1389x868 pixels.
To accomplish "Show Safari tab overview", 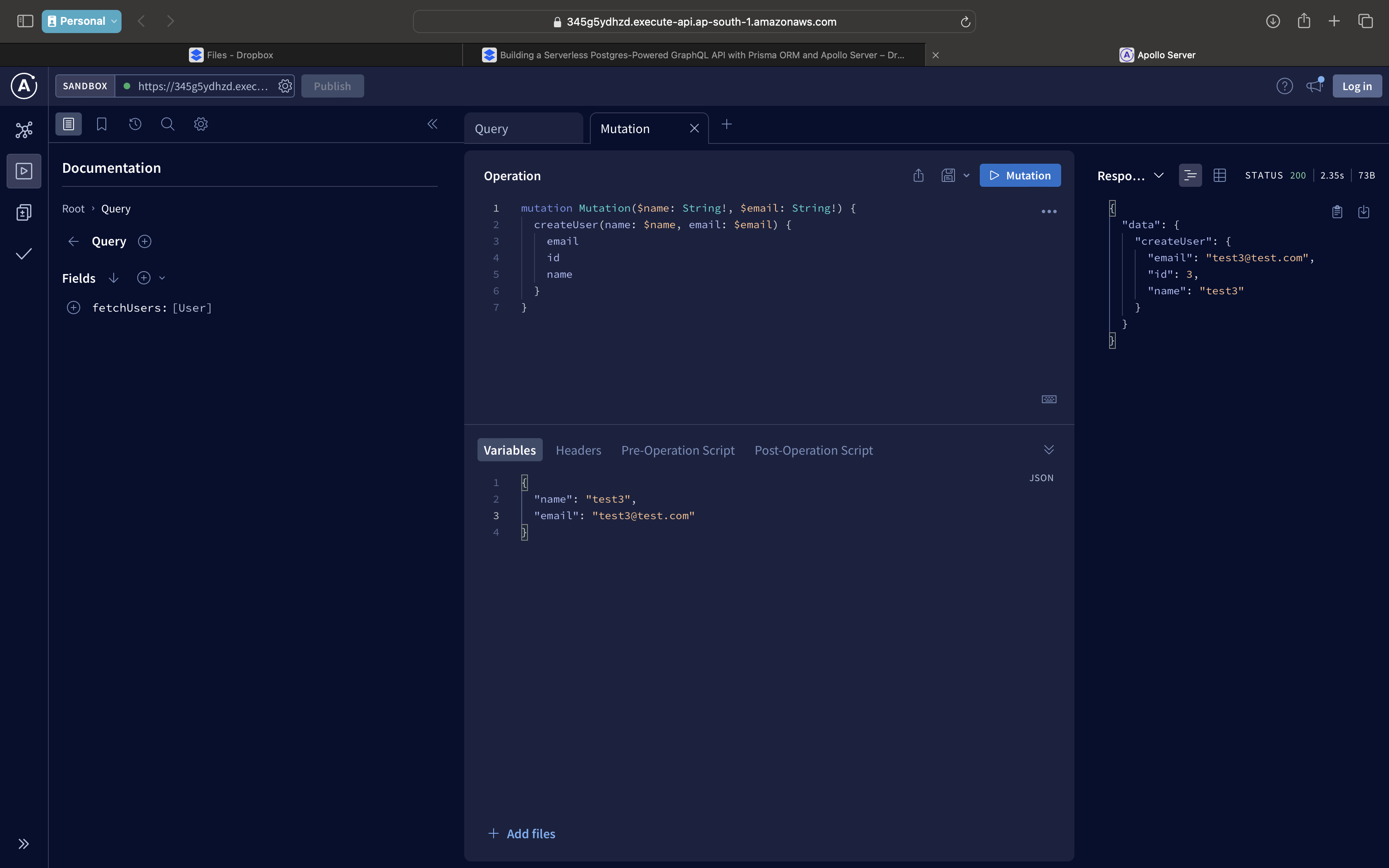I will click(x=1365, y=21).
